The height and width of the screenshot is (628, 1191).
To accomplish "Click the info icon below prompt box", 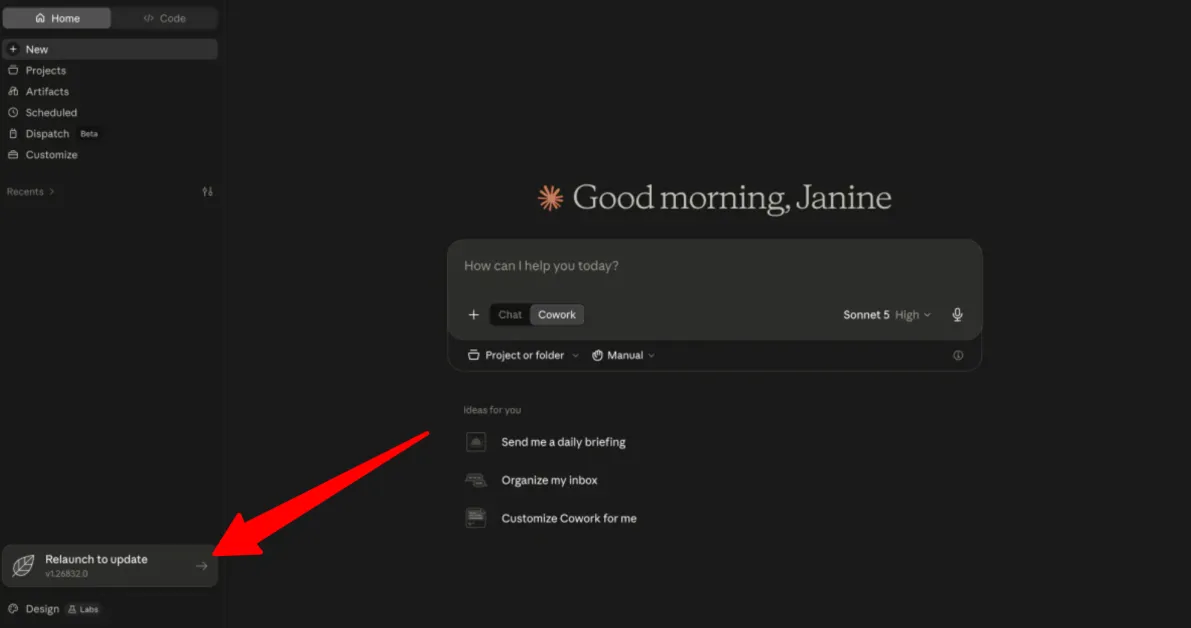I will (x=958, y=355).
